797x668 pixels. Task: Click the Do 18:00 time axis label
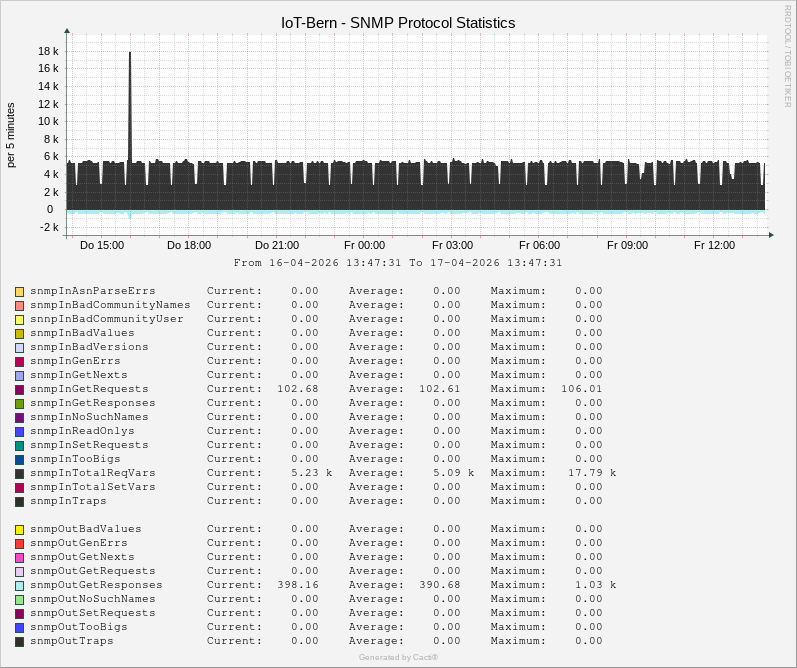(x=189, y=245)
